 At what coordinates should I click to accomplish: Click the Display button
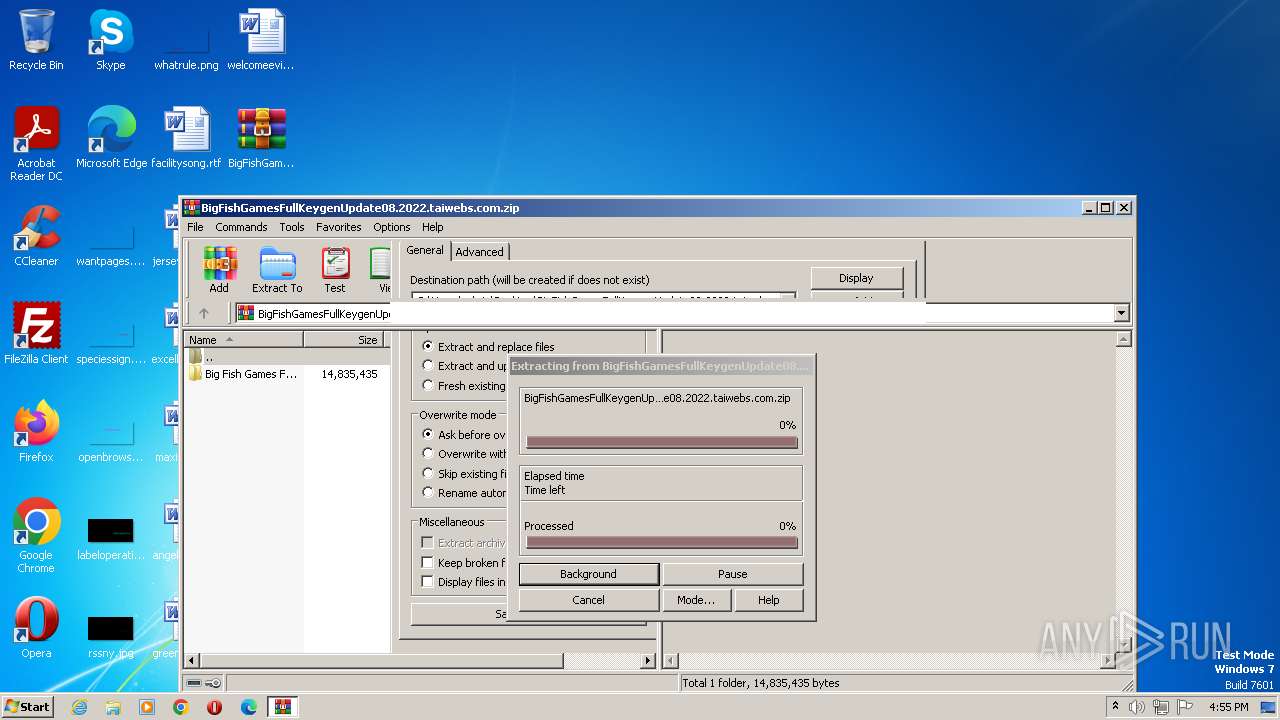856,278
